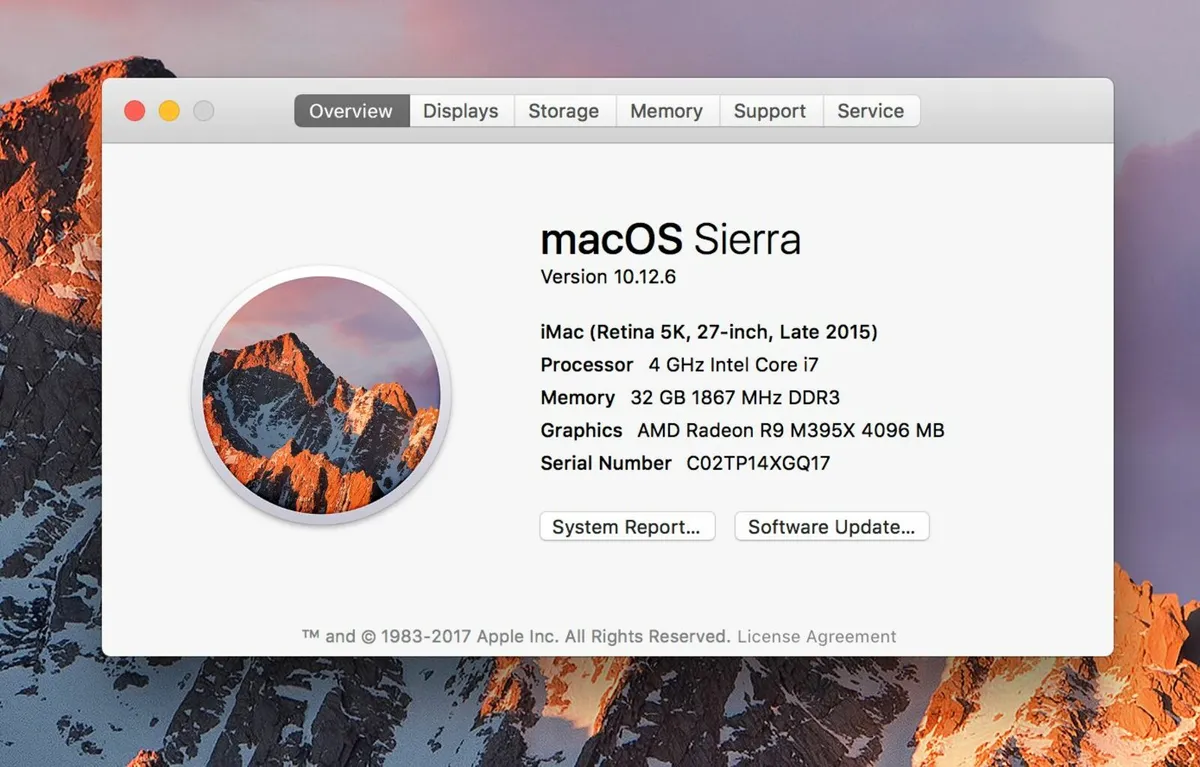Switch to the Service tab
This screenshot has height=767, width=1200.
click(x=871, y=111)
